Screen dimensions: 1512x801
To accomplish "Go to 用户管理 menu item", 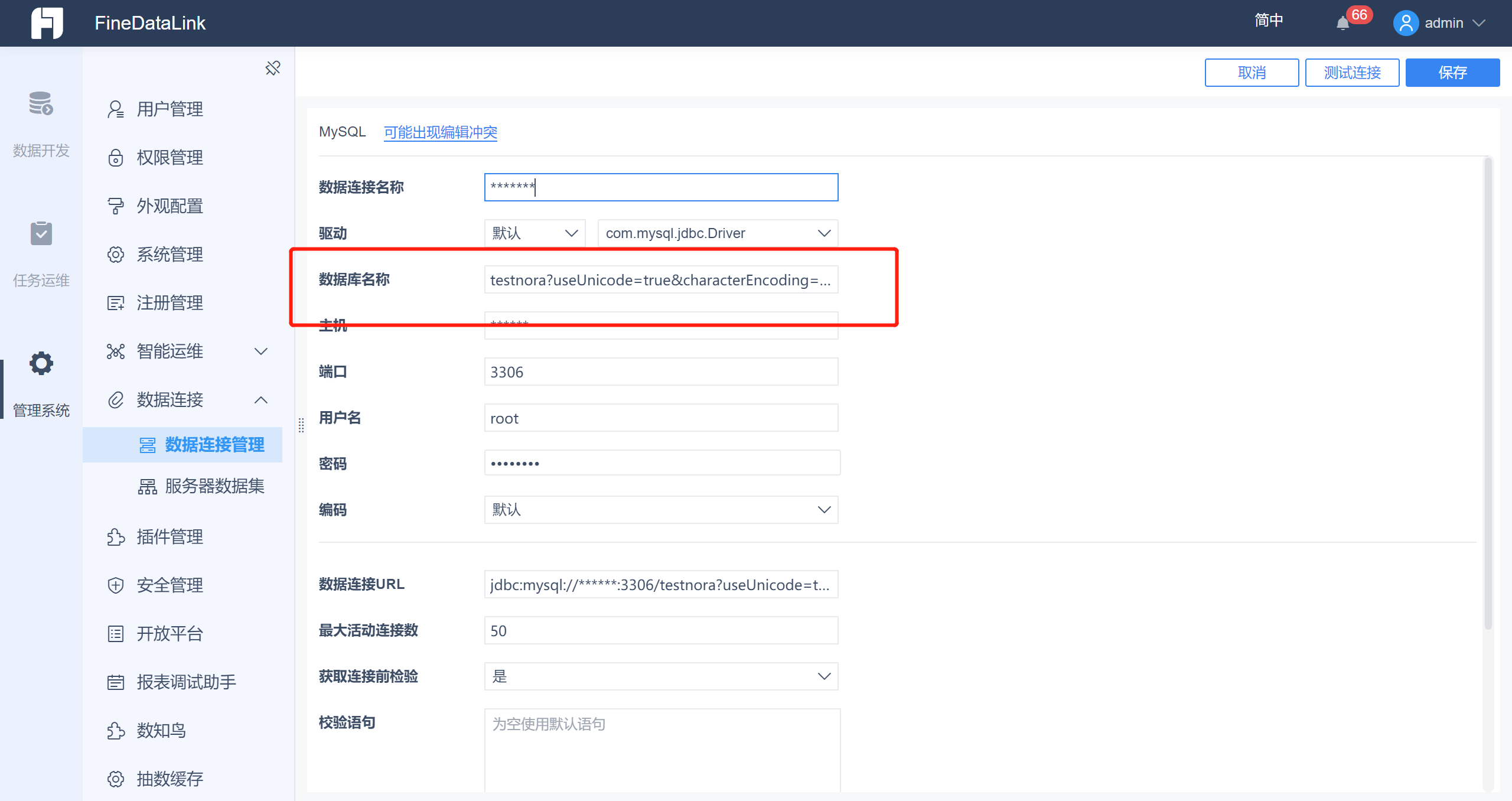I will (x=170, y=109).
